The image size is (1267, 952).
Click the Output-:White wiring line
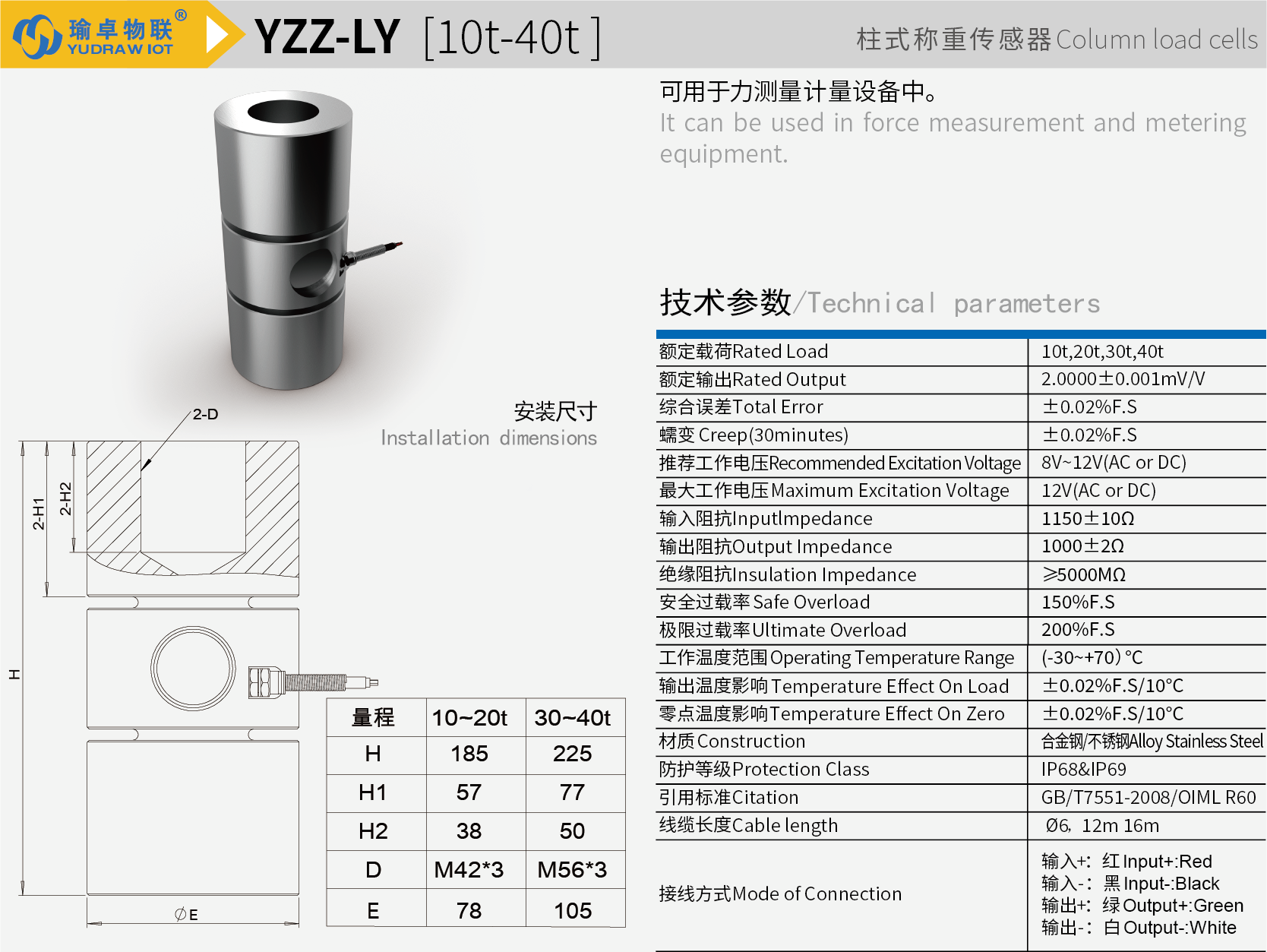click(x=1139, y=928)
